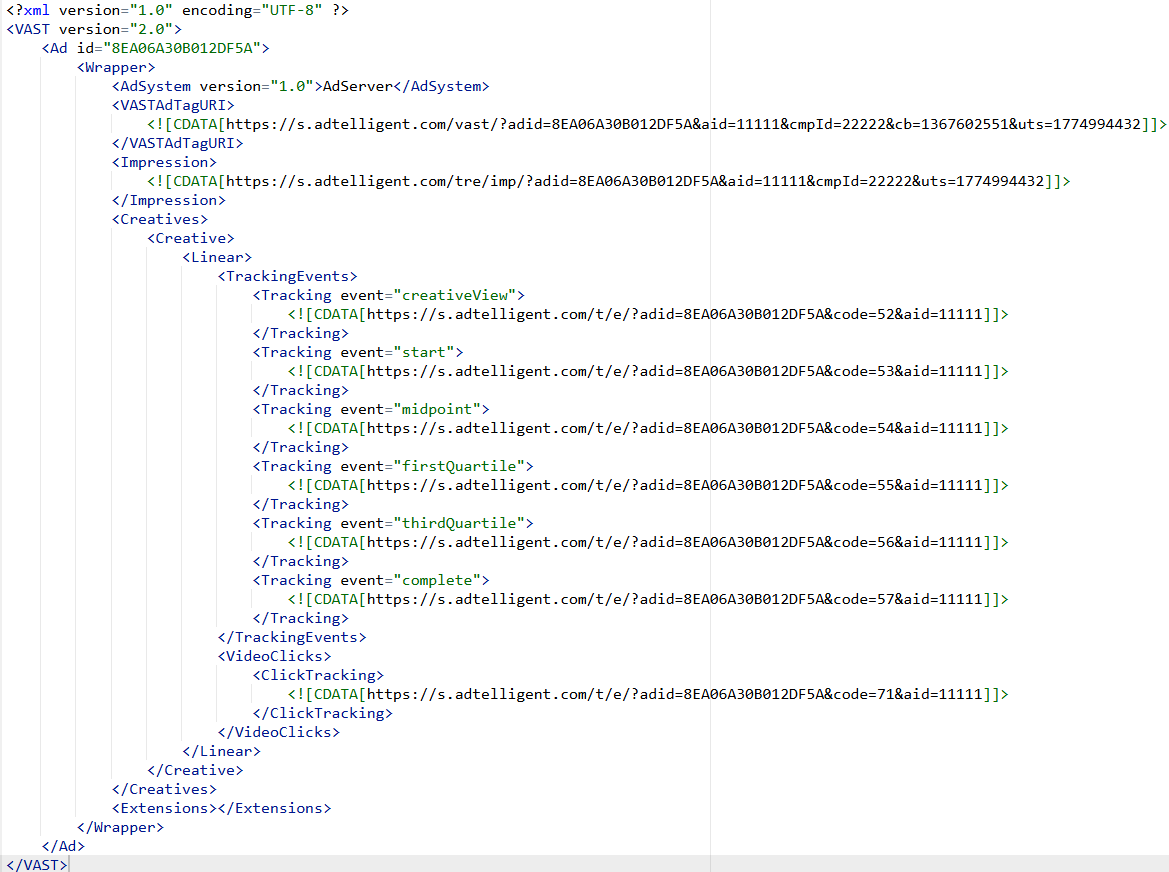This screenshot has height=872, width=1169.
Task: Click the closing VAST tag on last line
Action: tap(37, 864)
